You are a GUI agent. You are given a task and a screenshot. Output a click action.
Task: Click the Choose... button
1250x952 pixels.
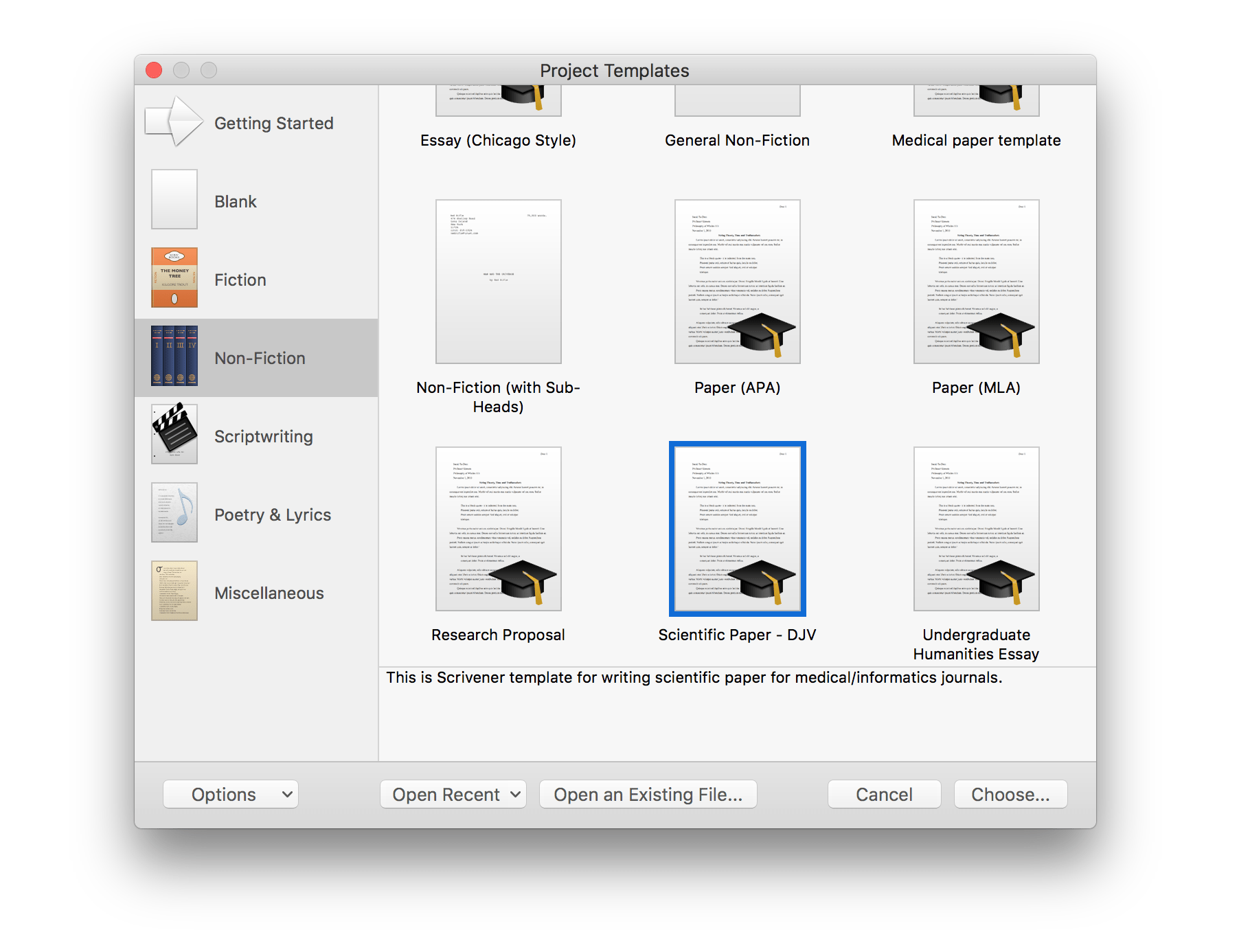pos(1011,795)
